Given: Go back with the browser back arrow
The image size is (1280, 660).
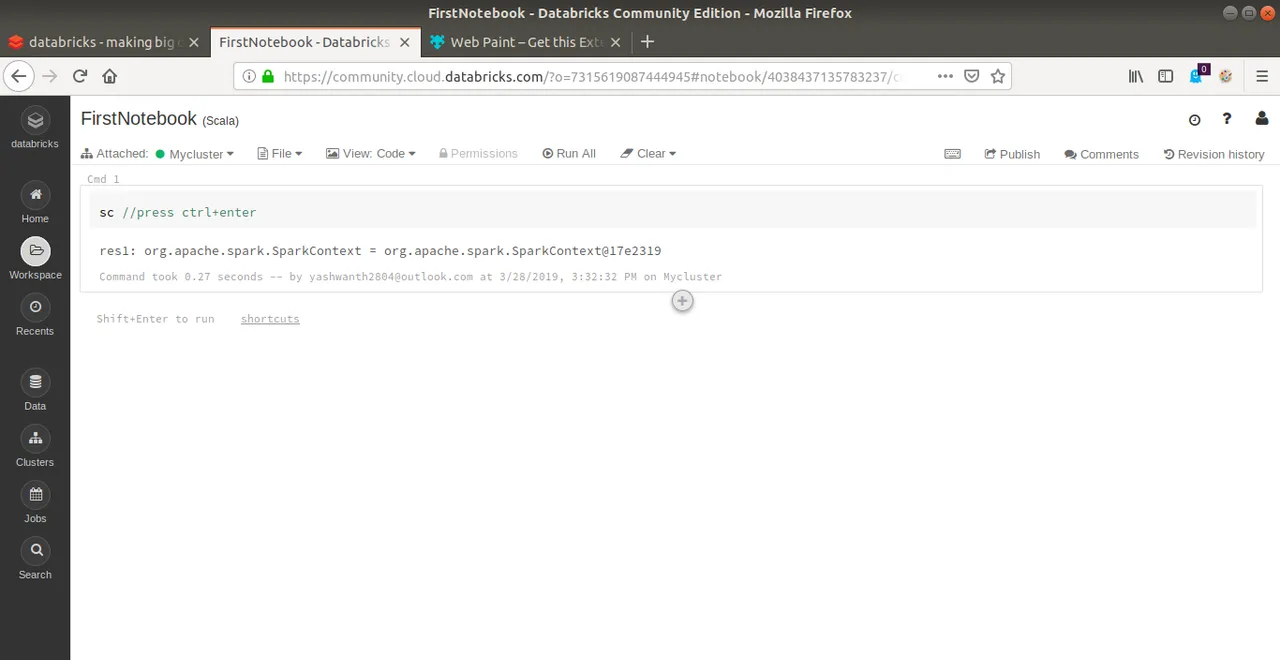Looking at the screenshot, I should (x=18, y=76).
